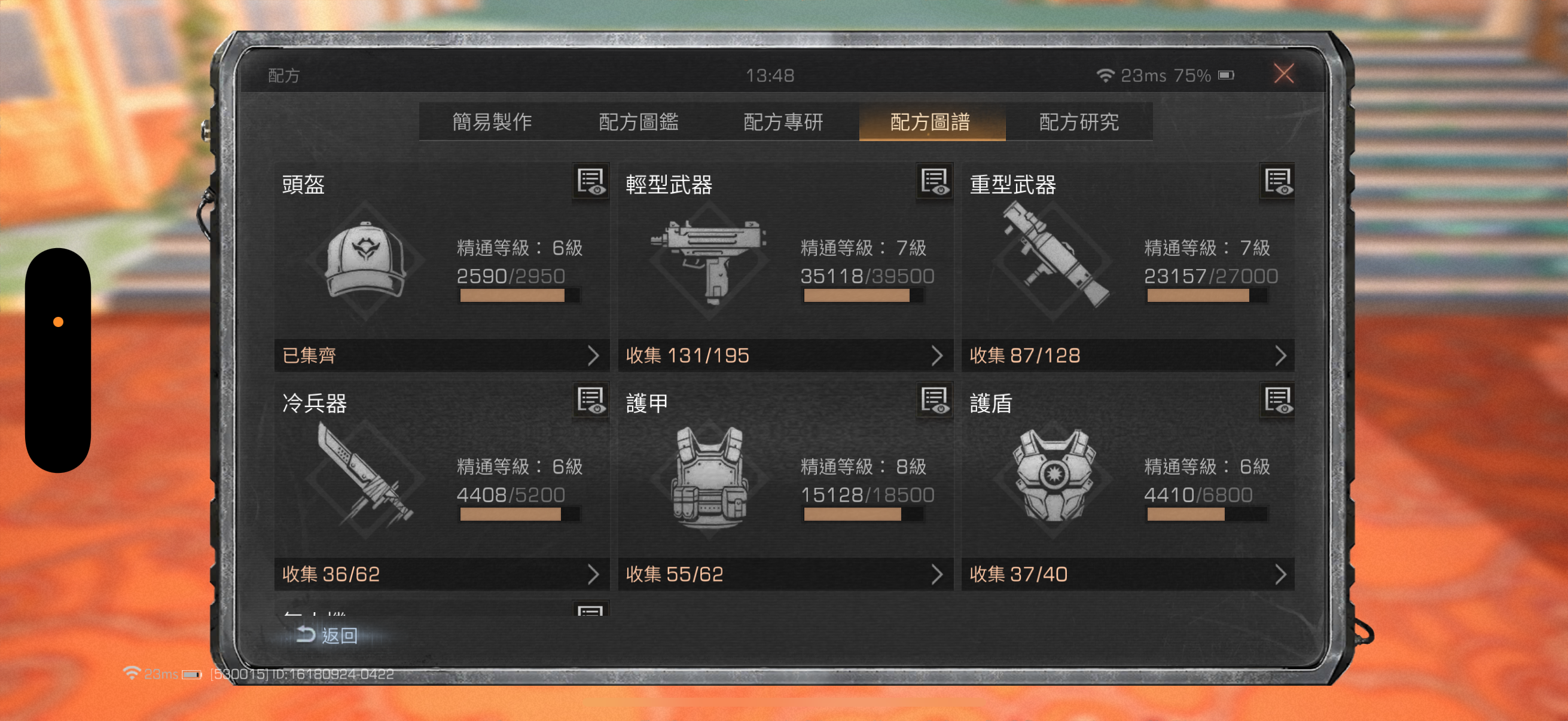The height and width of the screenshot is (721, 1568).
Task: Select the submachine gun image
Action: click(709, 261)
